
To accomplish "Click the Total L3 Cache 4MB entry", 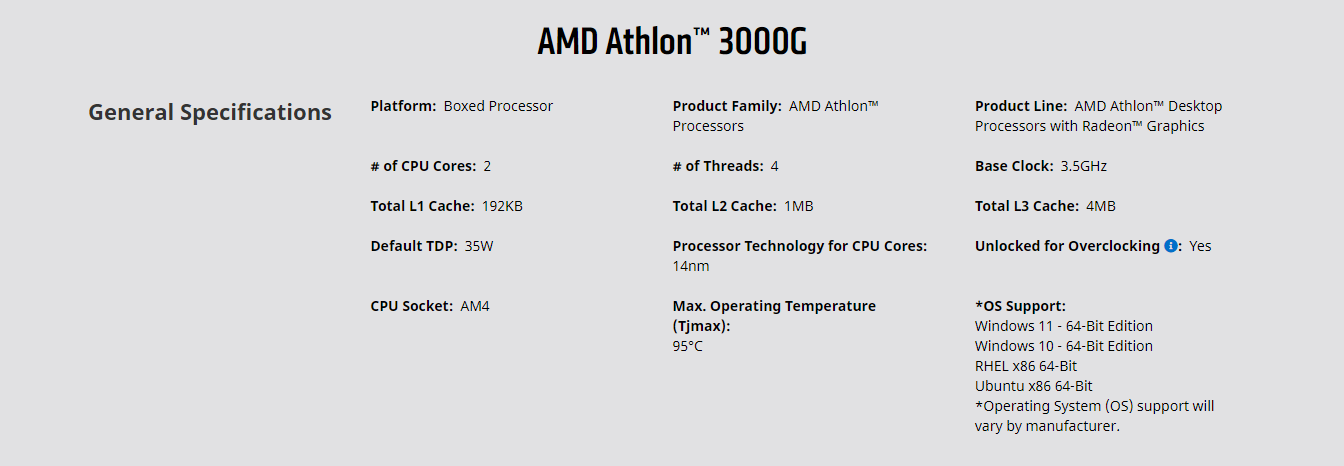I will click(x=1045, y=206).
